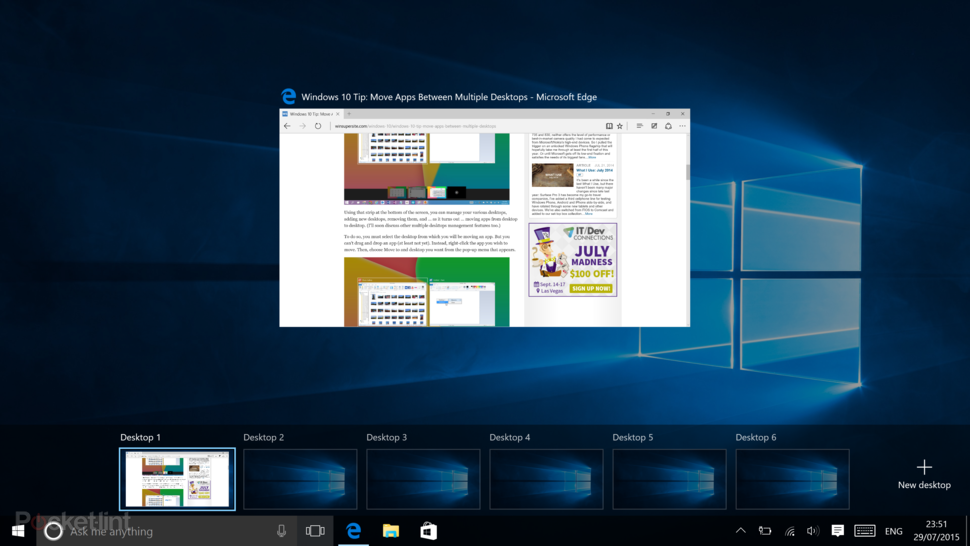Open Edge More actions ellipsis menu
Viewport: 970px width, 546px height.
(682, 126)
